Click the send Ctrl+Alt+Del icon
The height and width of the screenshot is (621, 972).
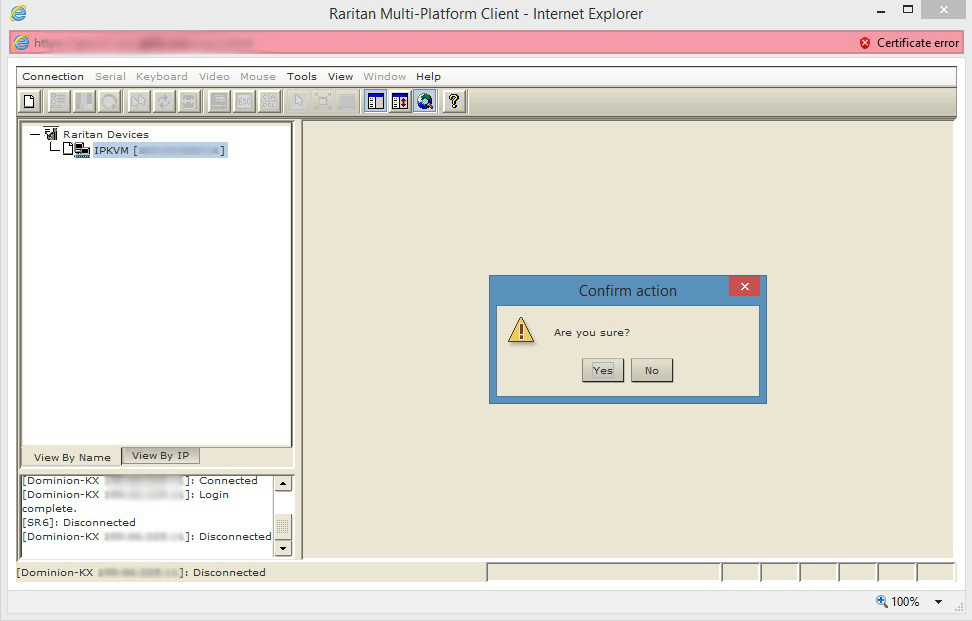pos(269,101)
